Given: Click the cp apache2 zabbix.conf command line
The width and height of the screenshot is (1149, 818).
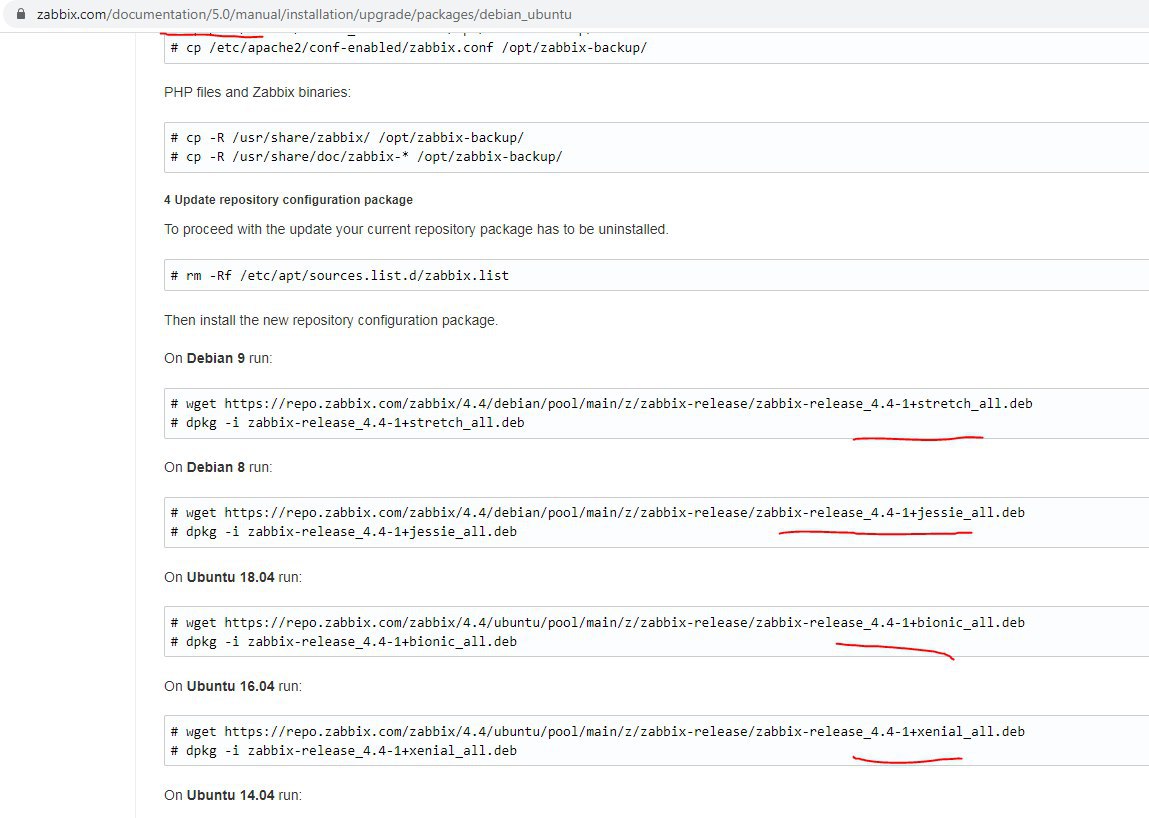Looking at the screenshot, I should (x=409, y=48).
